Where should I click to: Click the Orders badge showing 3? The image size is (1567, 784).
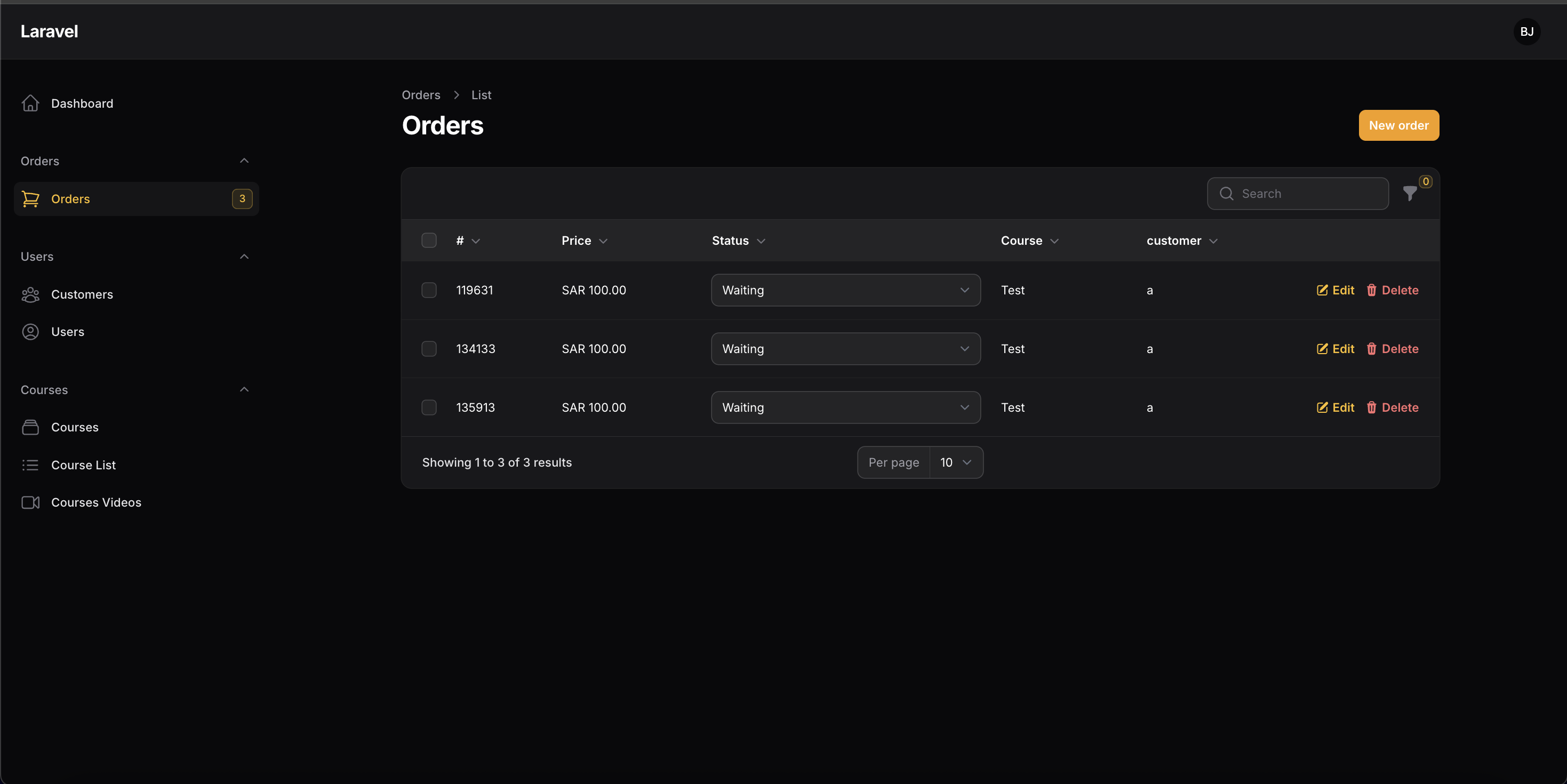coord(242,198)
